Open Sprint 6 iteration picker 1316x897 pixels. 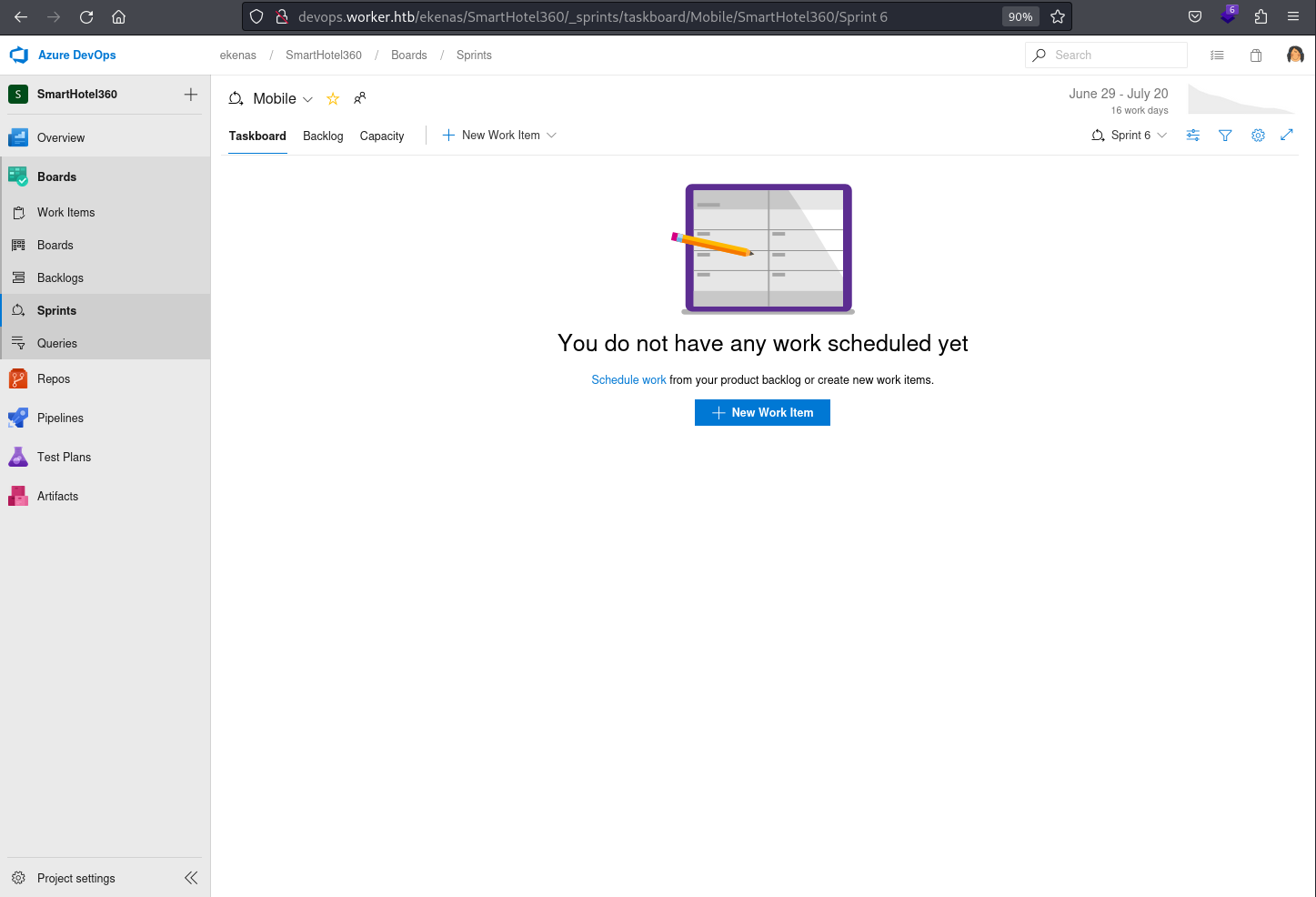[x=1129, y=136]
